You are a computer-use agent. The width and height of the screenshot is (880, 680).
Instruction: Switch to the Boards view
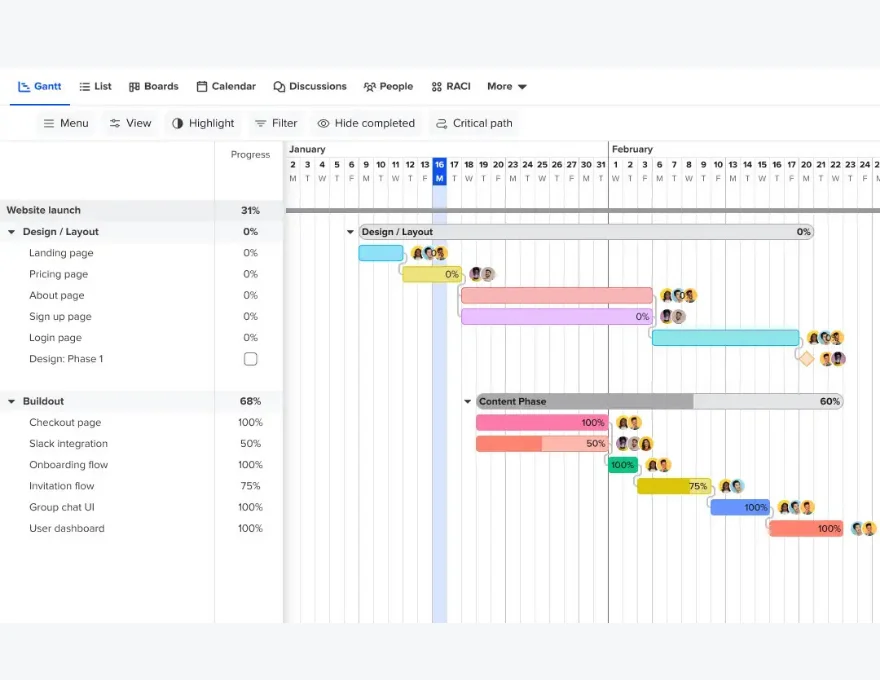pos(153,86)
